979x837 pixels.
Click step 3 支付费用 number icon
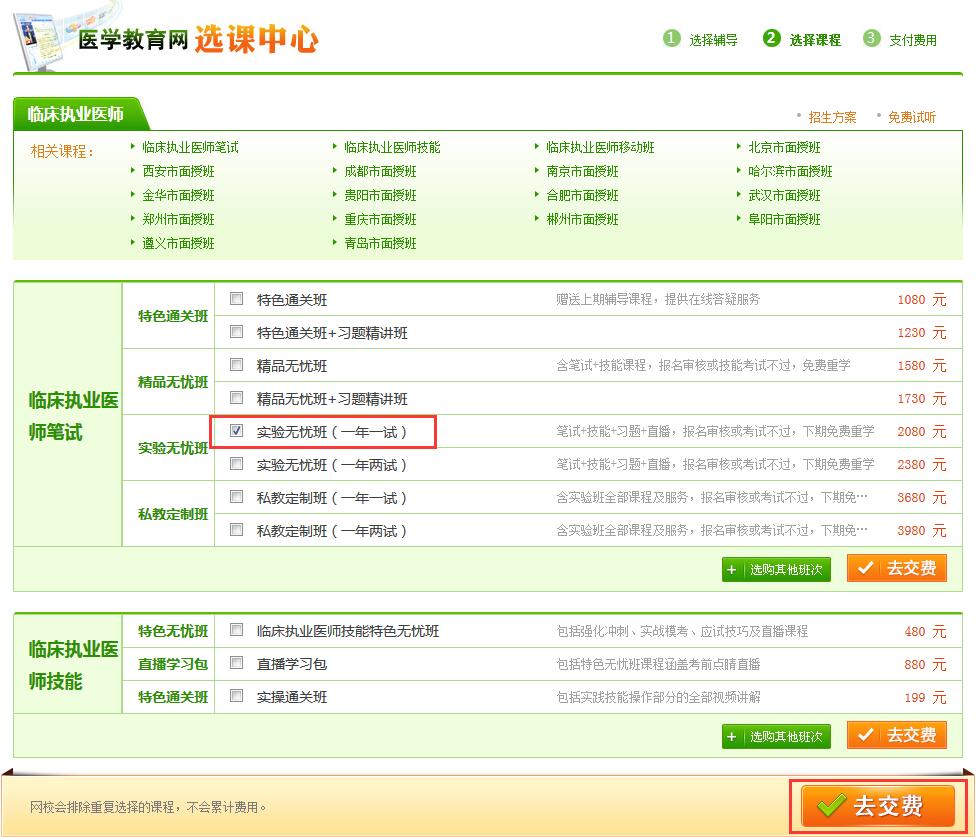tap(872, 39)
